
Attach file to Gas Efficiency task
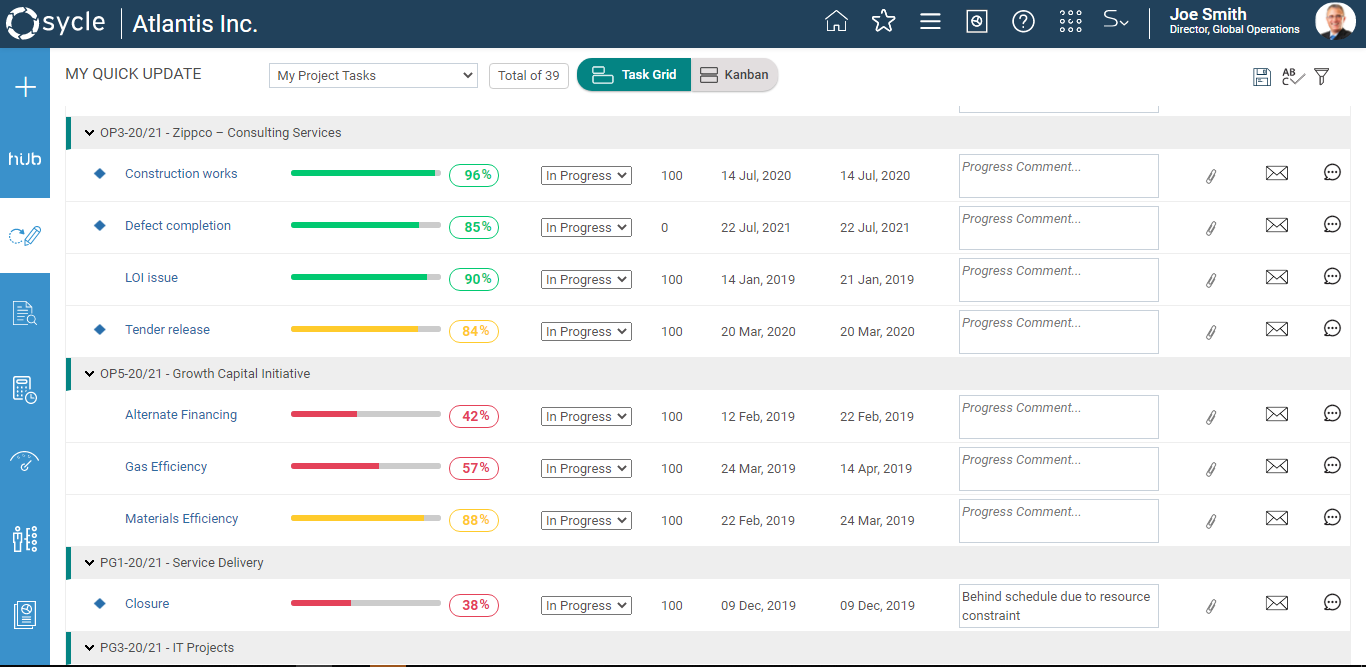click(1211, 469)
